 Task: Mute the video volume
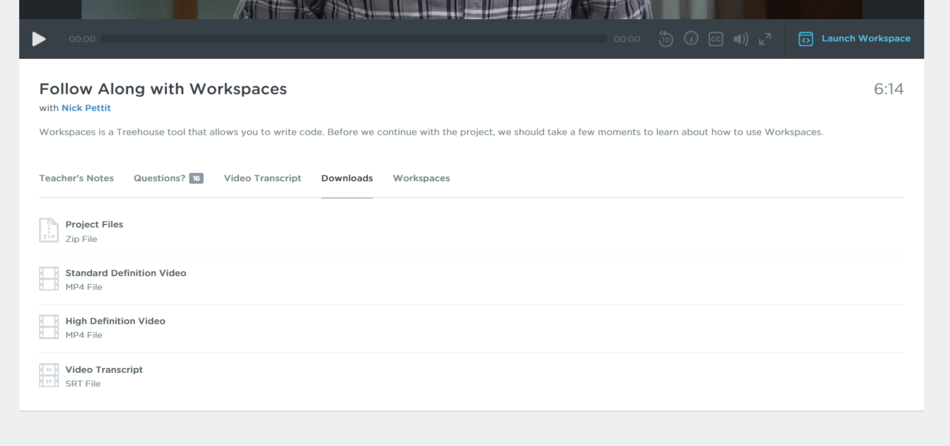click(740, 39)
